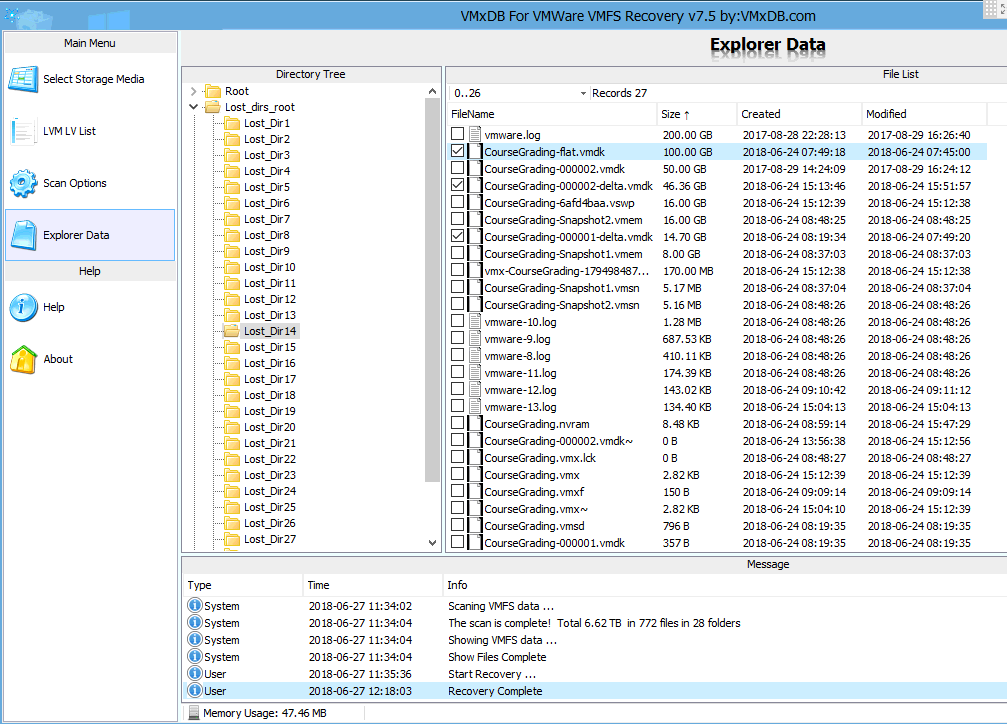Viewport: 1007px width, 724px height.
Task: Click the Lost_Dir27 folder icon
Action: (232, 540)
